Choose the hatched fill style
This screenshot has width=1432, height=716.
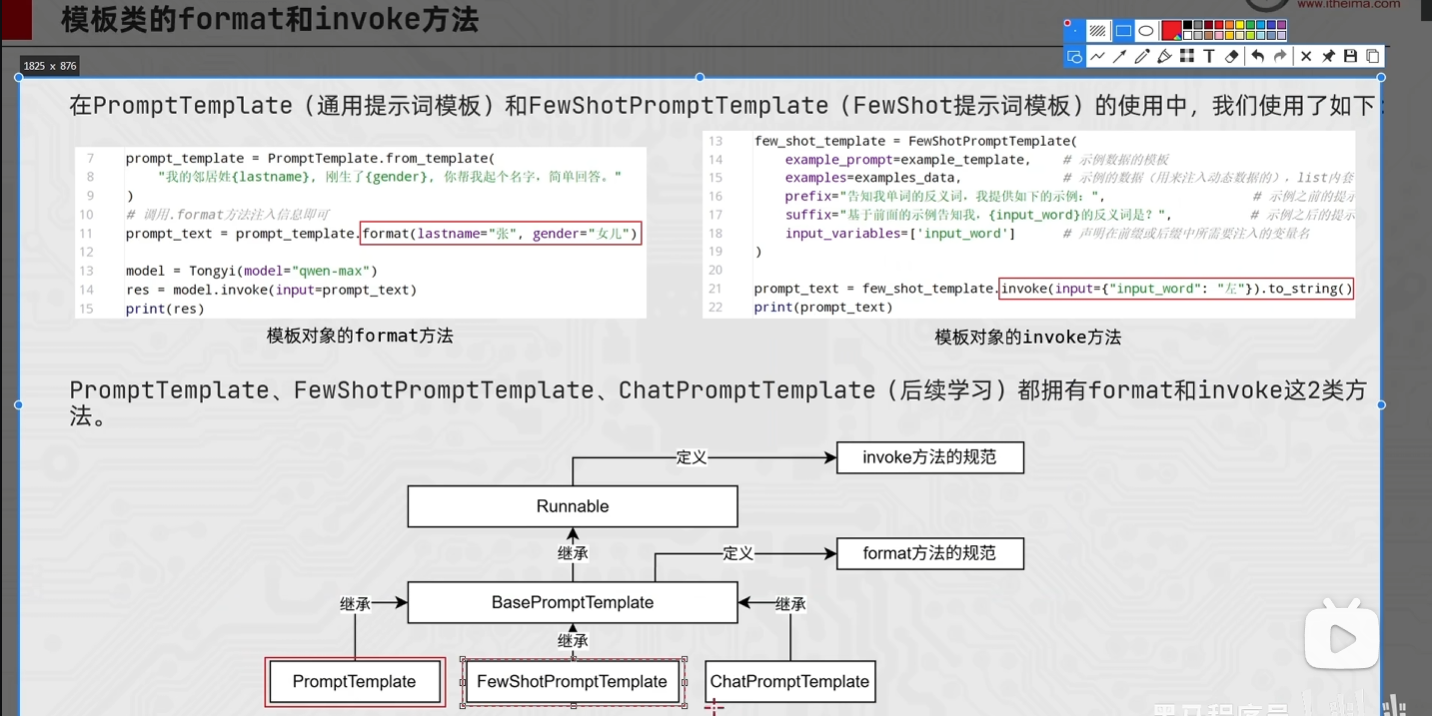[x=1098, y=31]
